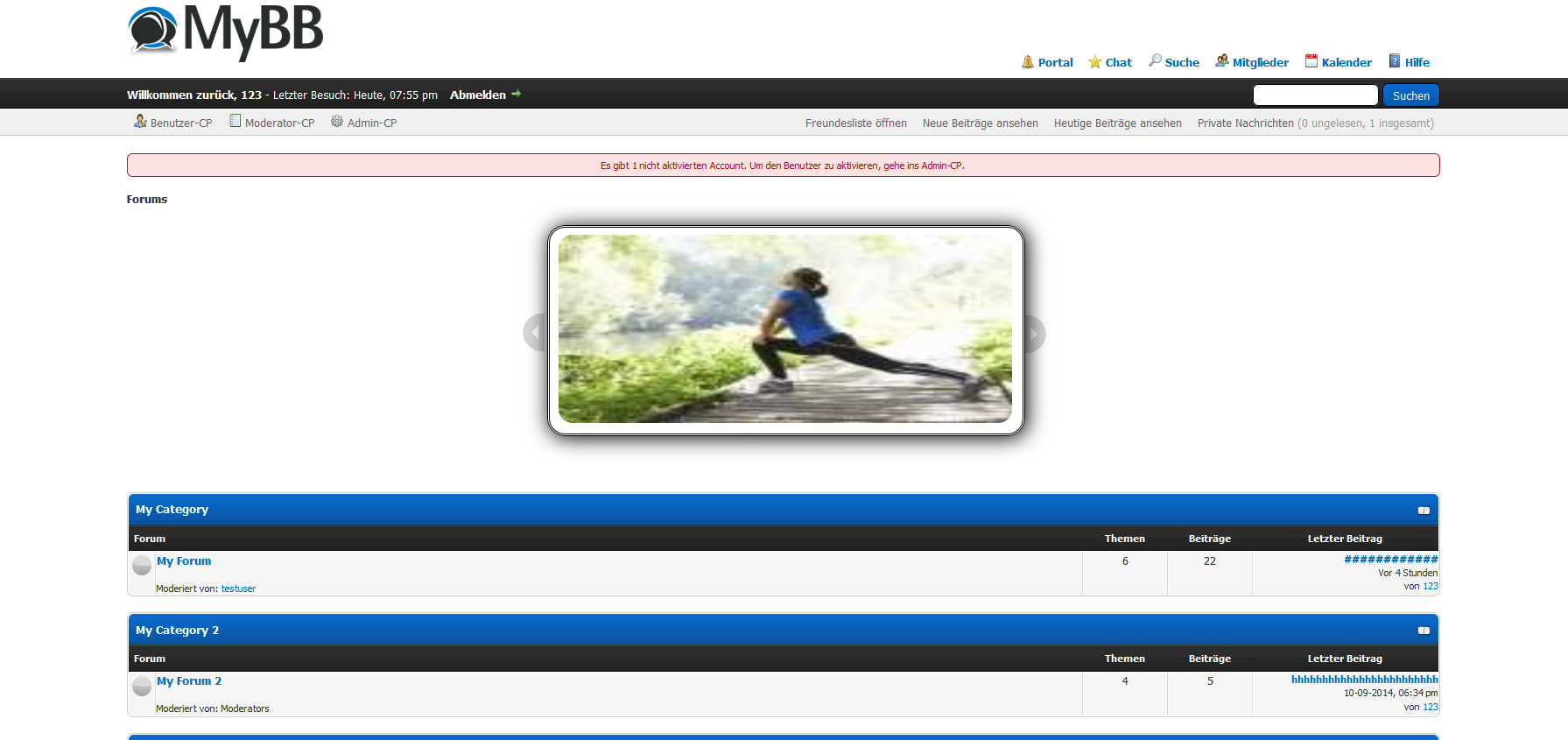Click the Abmelden logout link
1568x740 pixels.
pyautogui.click(x=478, y=95)
